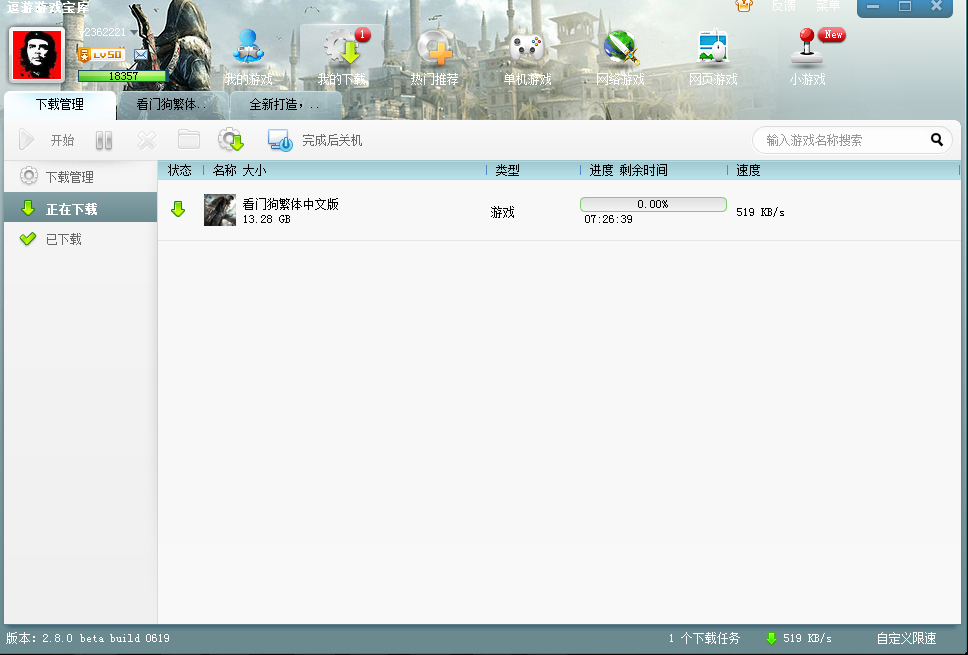Click the magnifier search icon
This screenshot has height=655, width=968.
(937, 140)
